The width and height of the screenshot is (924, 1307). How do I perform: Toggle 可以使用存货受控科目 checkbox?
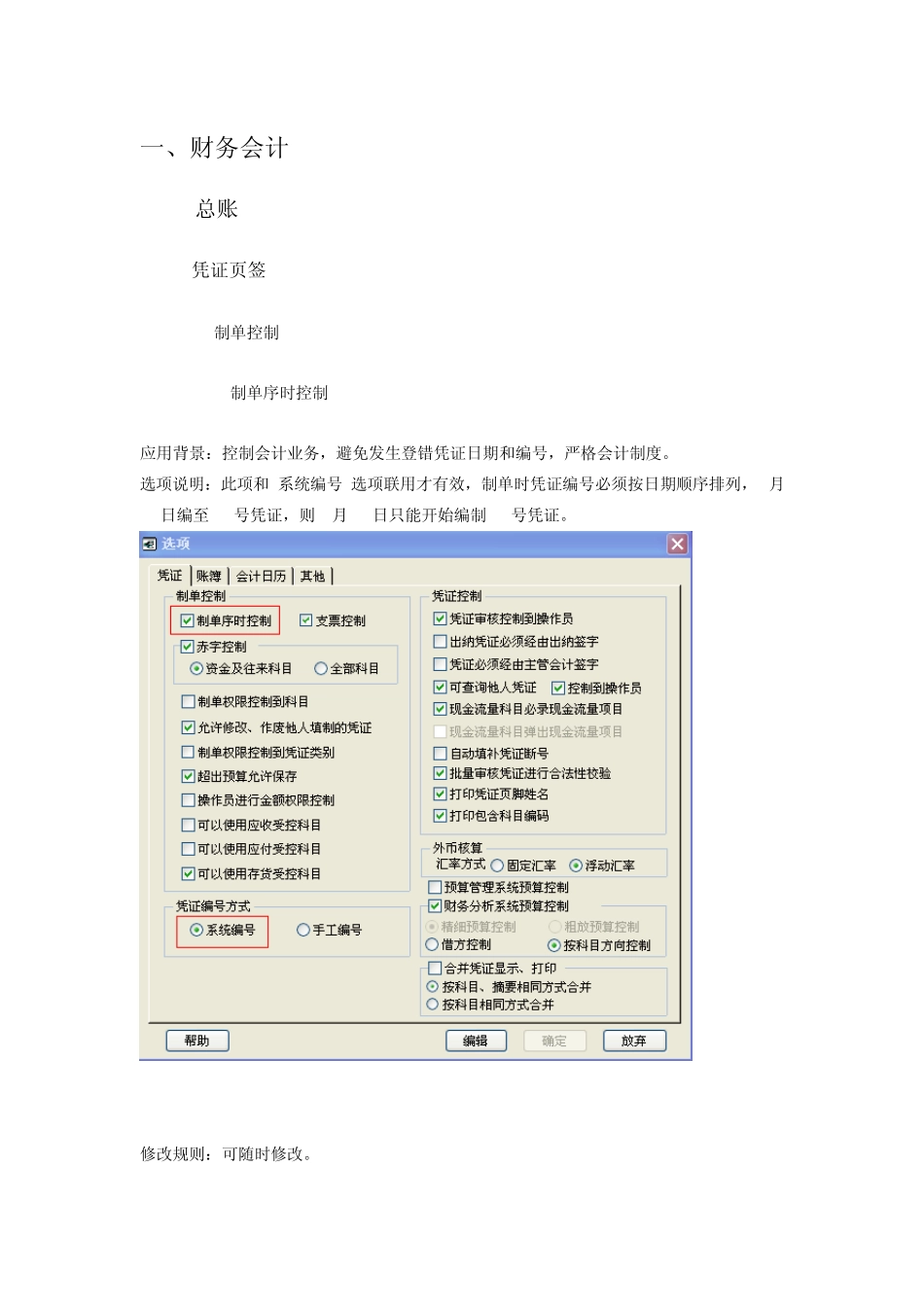189,873
